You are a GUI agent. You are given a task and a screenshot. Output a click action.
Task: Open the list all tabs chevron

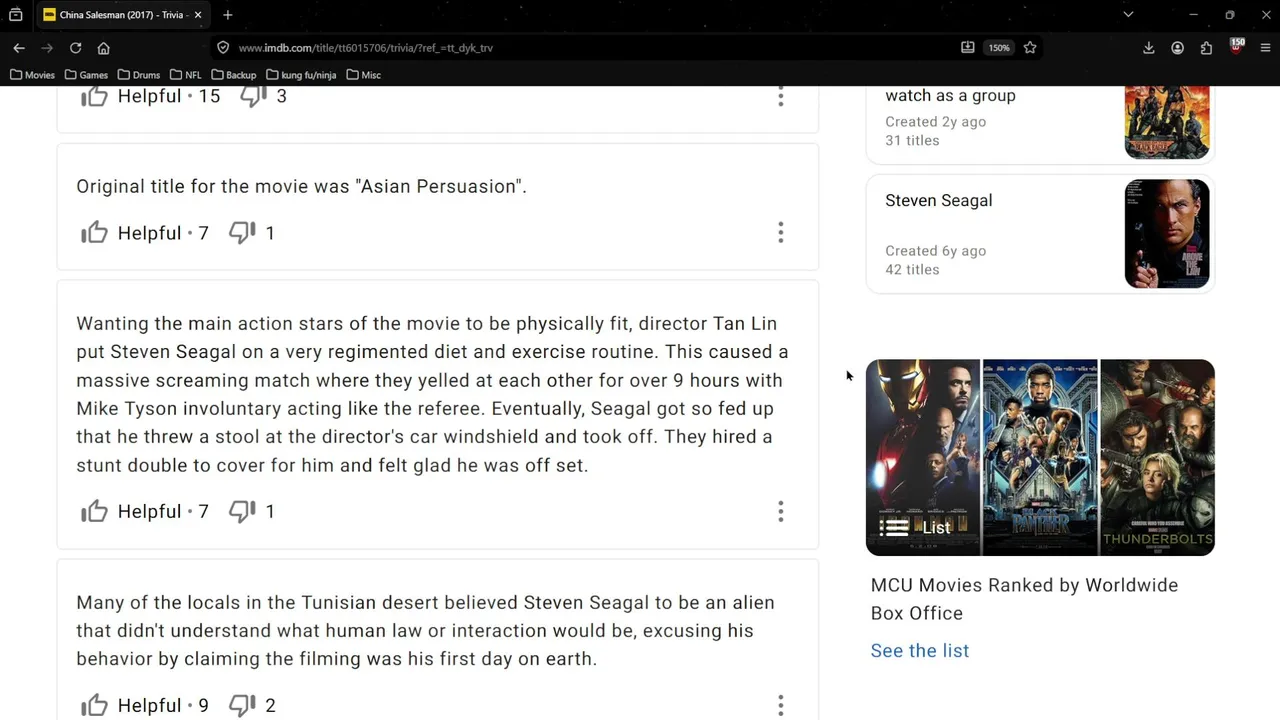[1128, 15]
